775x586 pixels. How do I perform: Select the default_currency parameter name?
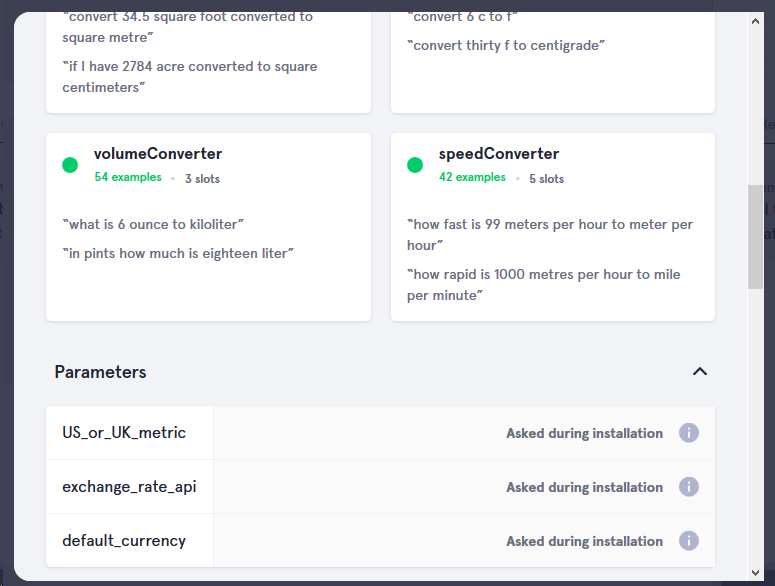(124, 541)
